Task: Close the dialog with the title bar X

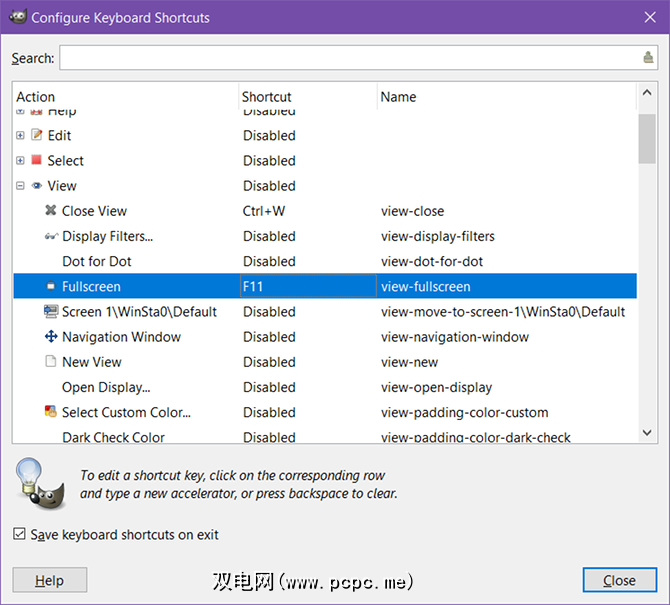Action: [650, 17]
